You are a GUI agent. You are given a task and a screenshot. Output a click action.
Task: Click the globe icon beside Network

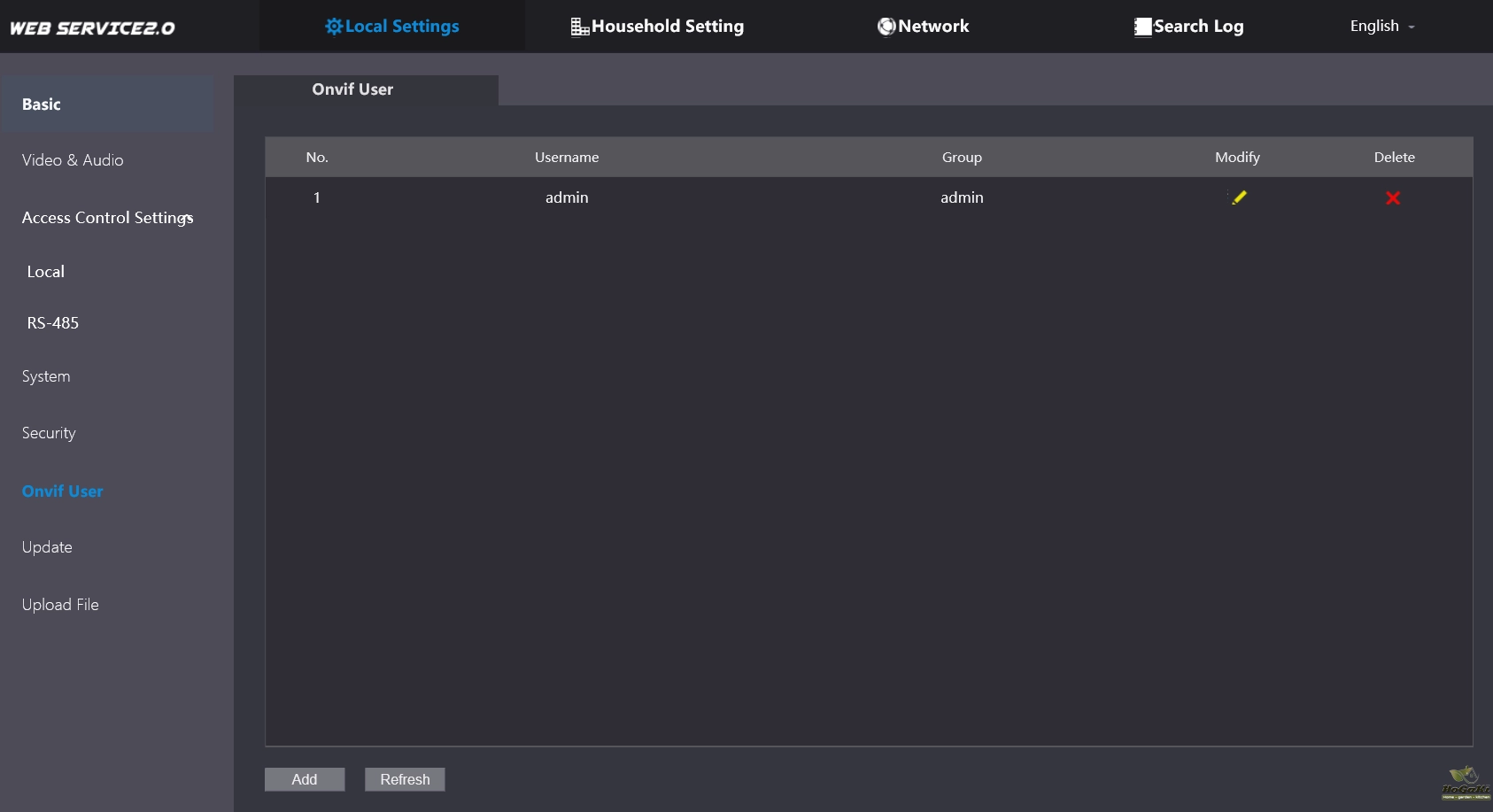click(886, 27)
